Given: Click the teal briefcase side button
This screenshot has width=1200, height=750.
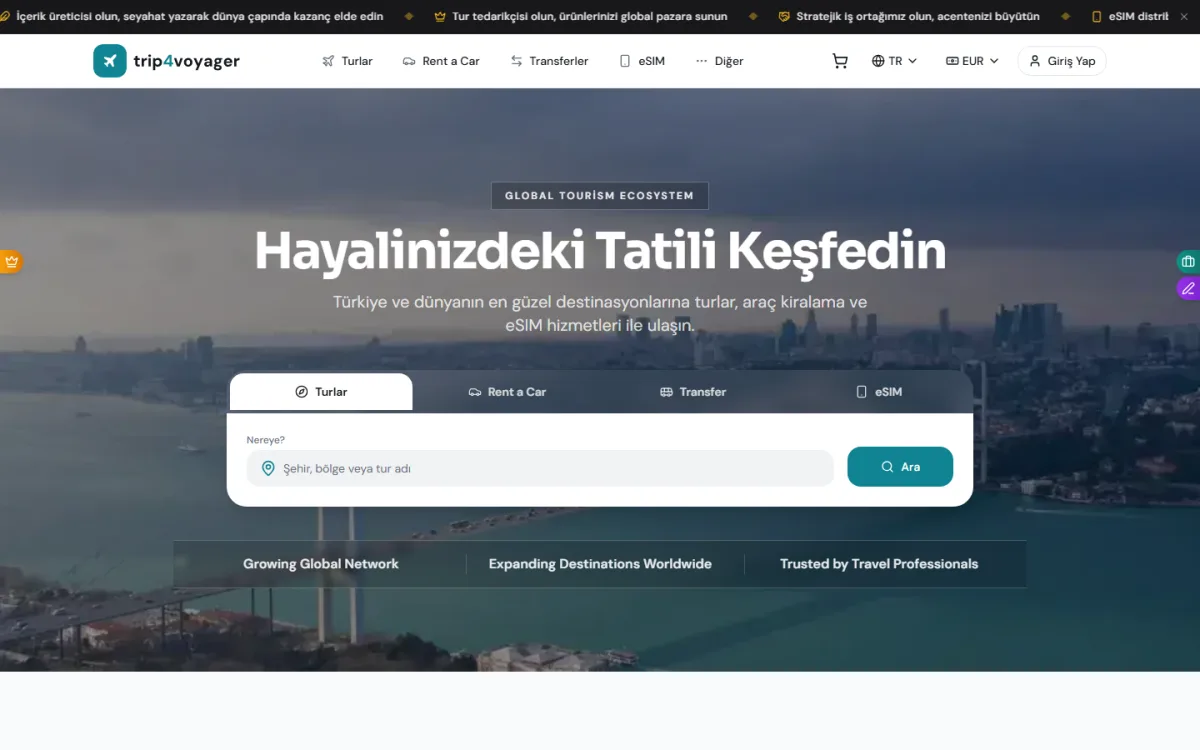Looking at the screenshot, I should 1188,262.
